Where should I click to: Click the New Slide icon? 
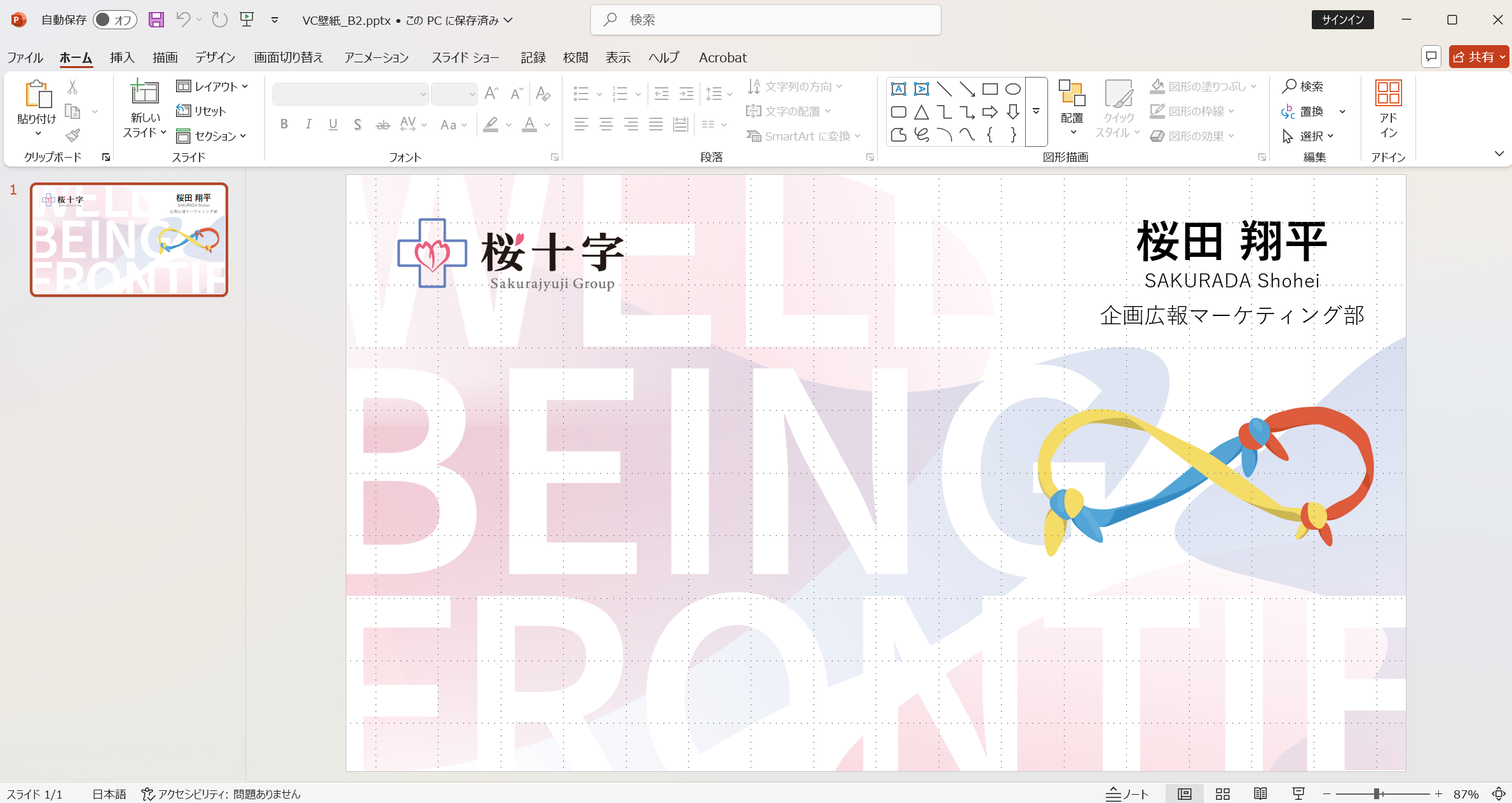145,93
